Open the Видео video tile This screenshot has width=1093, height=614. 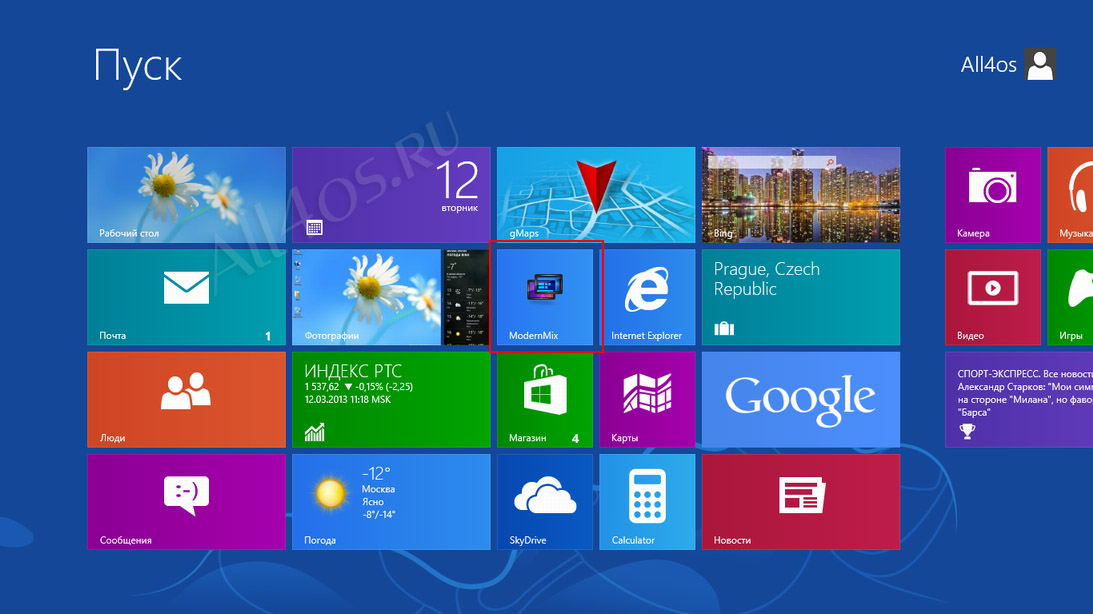[x=993, y=297]
